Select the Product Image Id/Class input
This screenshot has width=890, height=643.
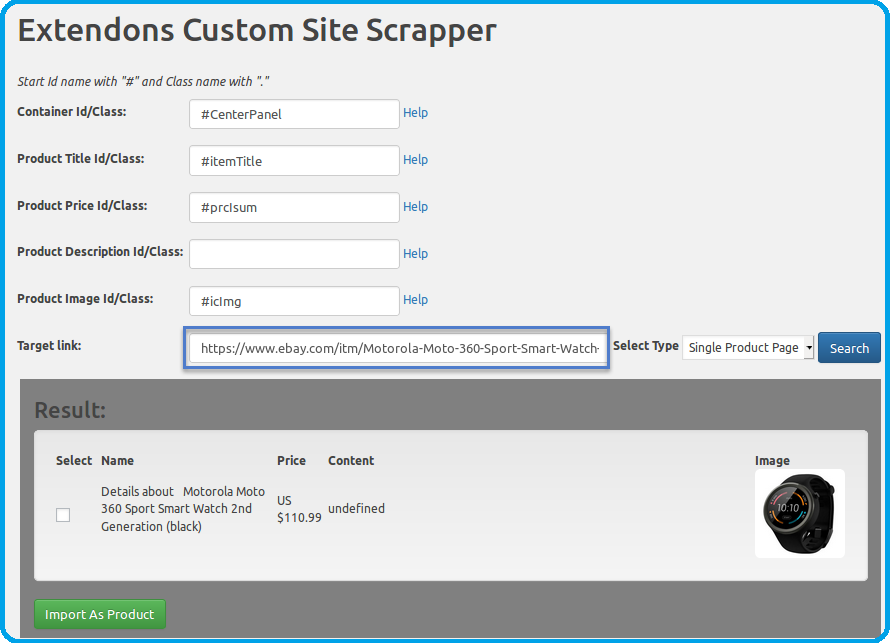[294, 301]
